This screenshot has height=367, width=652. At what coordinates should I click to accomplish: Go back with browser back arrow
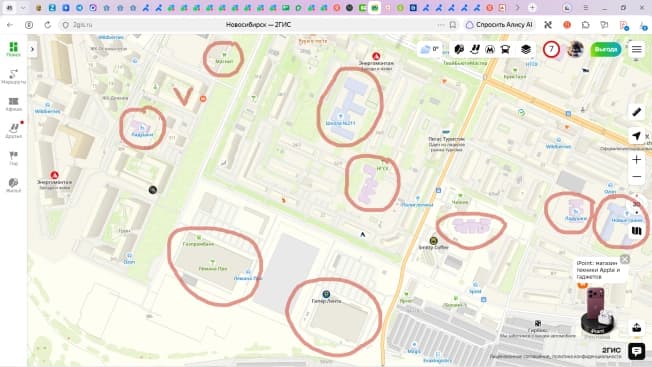pos(10,25)
